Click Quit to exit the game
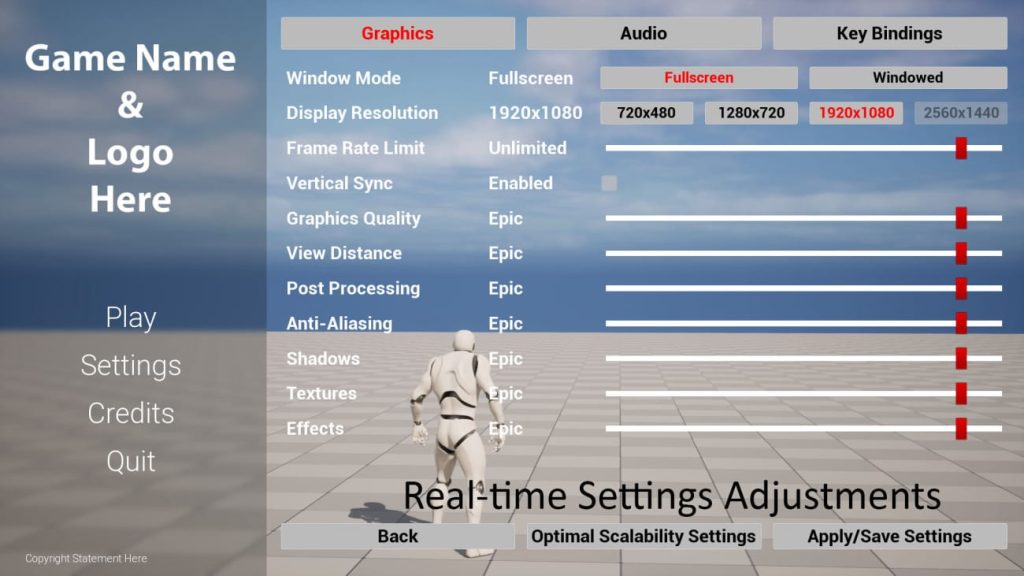The height and width of the screenshot is (576, 1024). [129, 461]
